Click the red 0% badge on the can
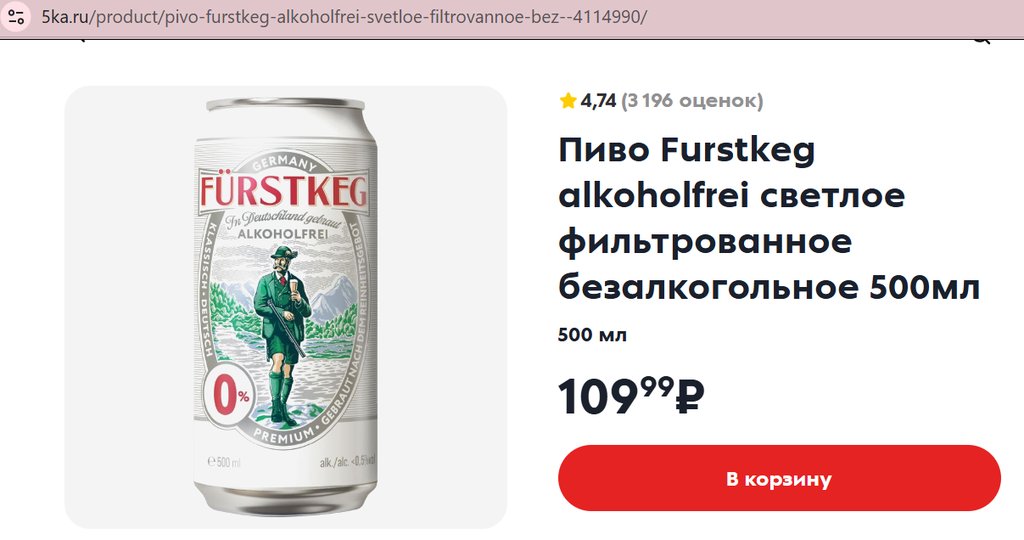The image size is (1024, 540). coord(229,396)
